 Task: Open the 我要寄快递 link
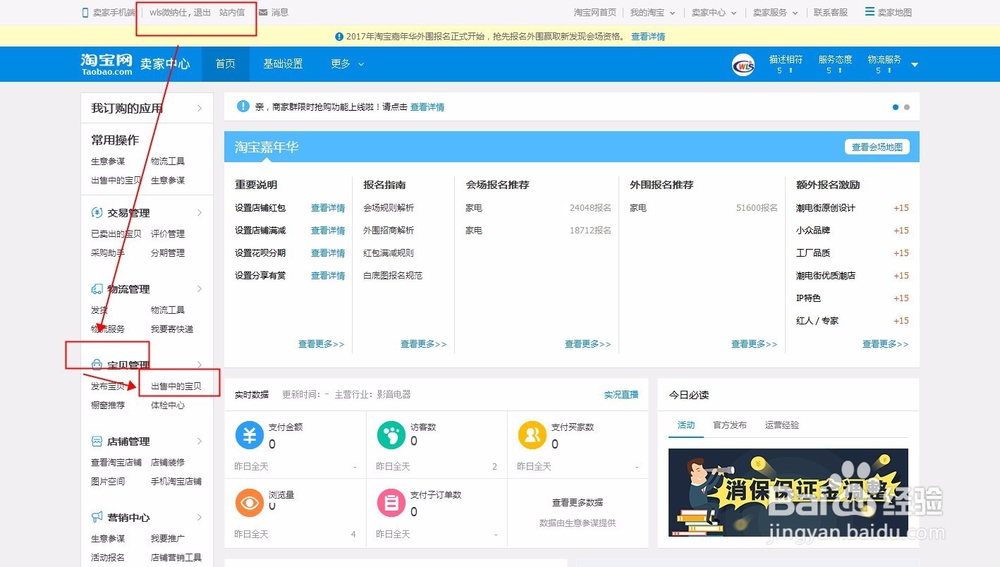[x=172, y=329]
